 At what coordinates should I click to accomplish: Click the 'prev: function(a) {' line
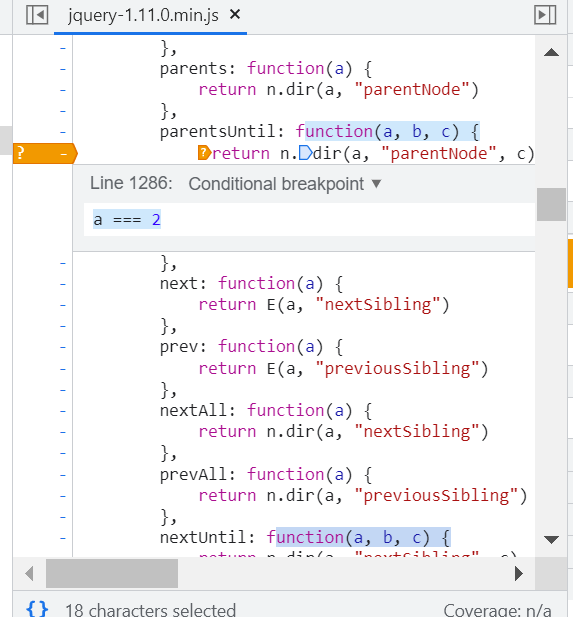coord(251,347)
